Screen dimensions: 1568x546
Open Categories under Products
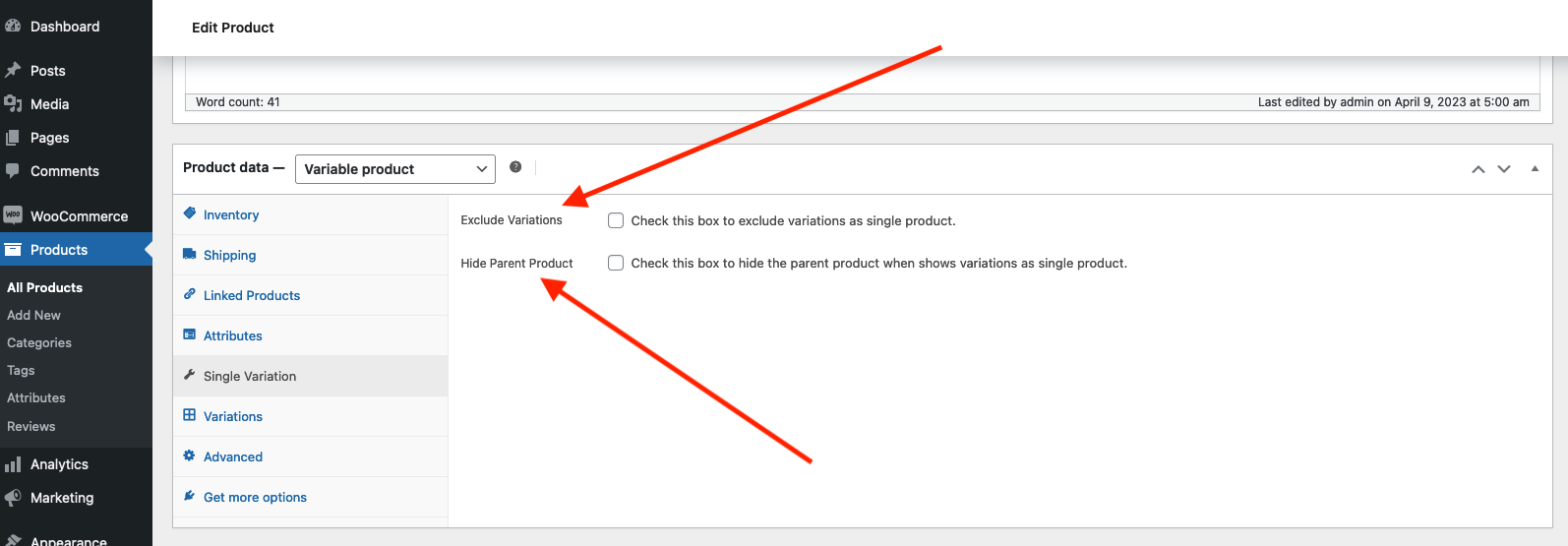pos(39,342)
